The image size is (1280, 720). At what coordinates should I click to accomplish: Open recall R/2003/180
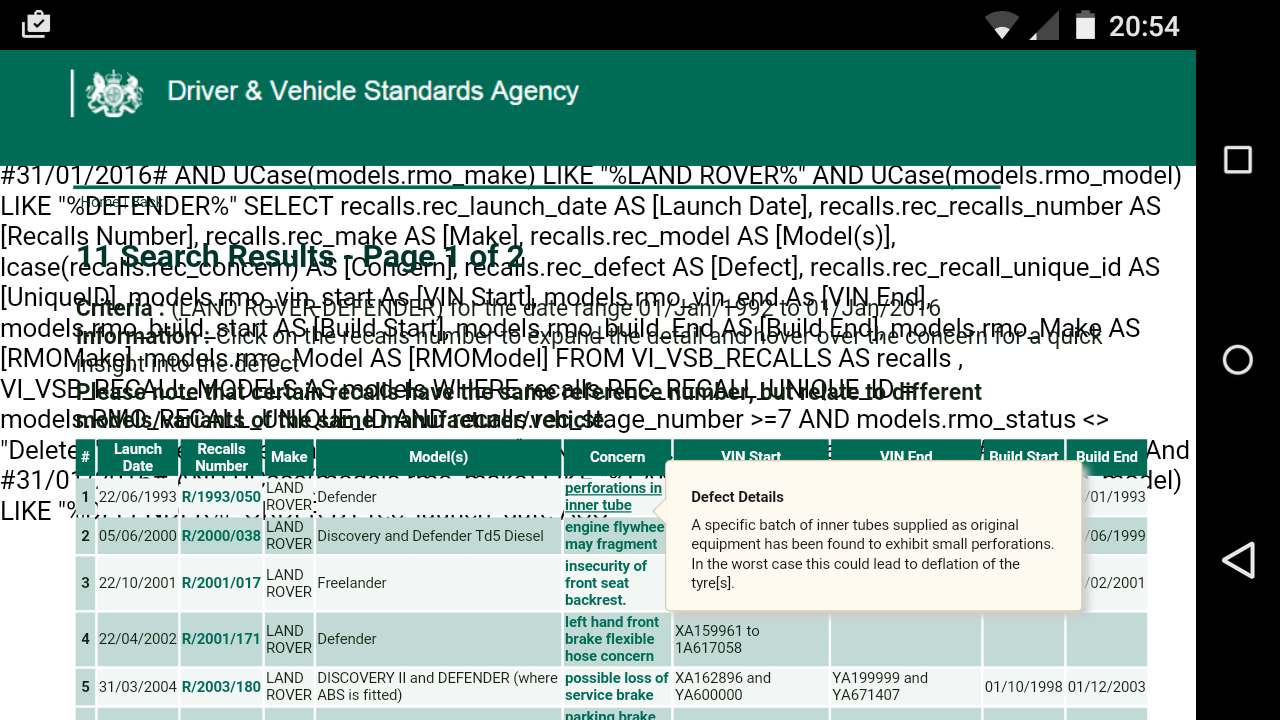click(221, 687)
